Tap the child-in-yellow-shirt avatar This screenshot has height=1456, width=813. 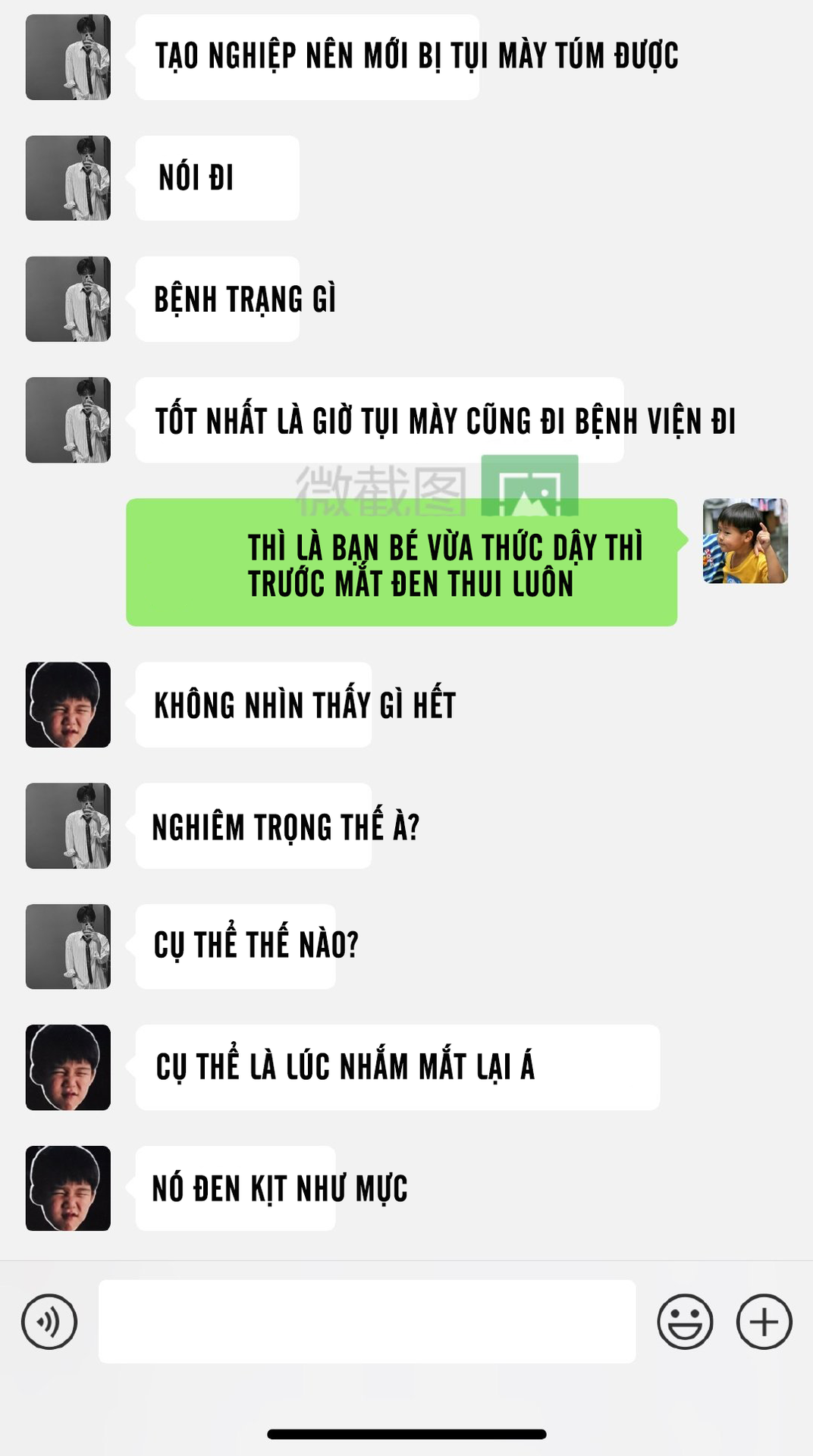point(746,541)
